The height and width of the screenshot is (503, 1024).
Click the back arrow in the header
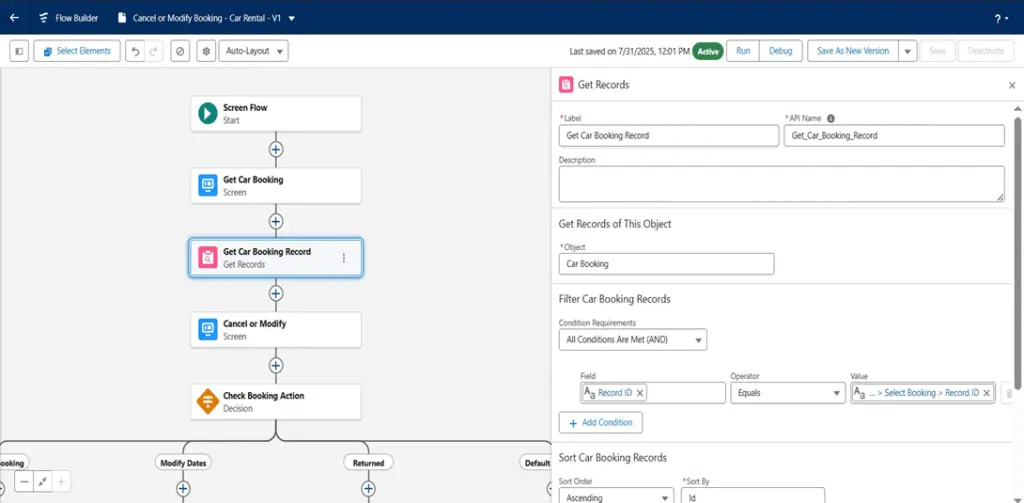coord(14,18)
